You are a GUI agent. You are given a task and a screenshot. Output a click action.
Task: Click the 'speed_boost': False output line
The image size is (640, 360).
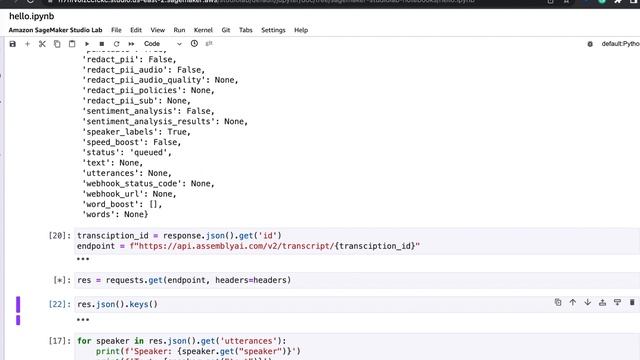point(131,142)
